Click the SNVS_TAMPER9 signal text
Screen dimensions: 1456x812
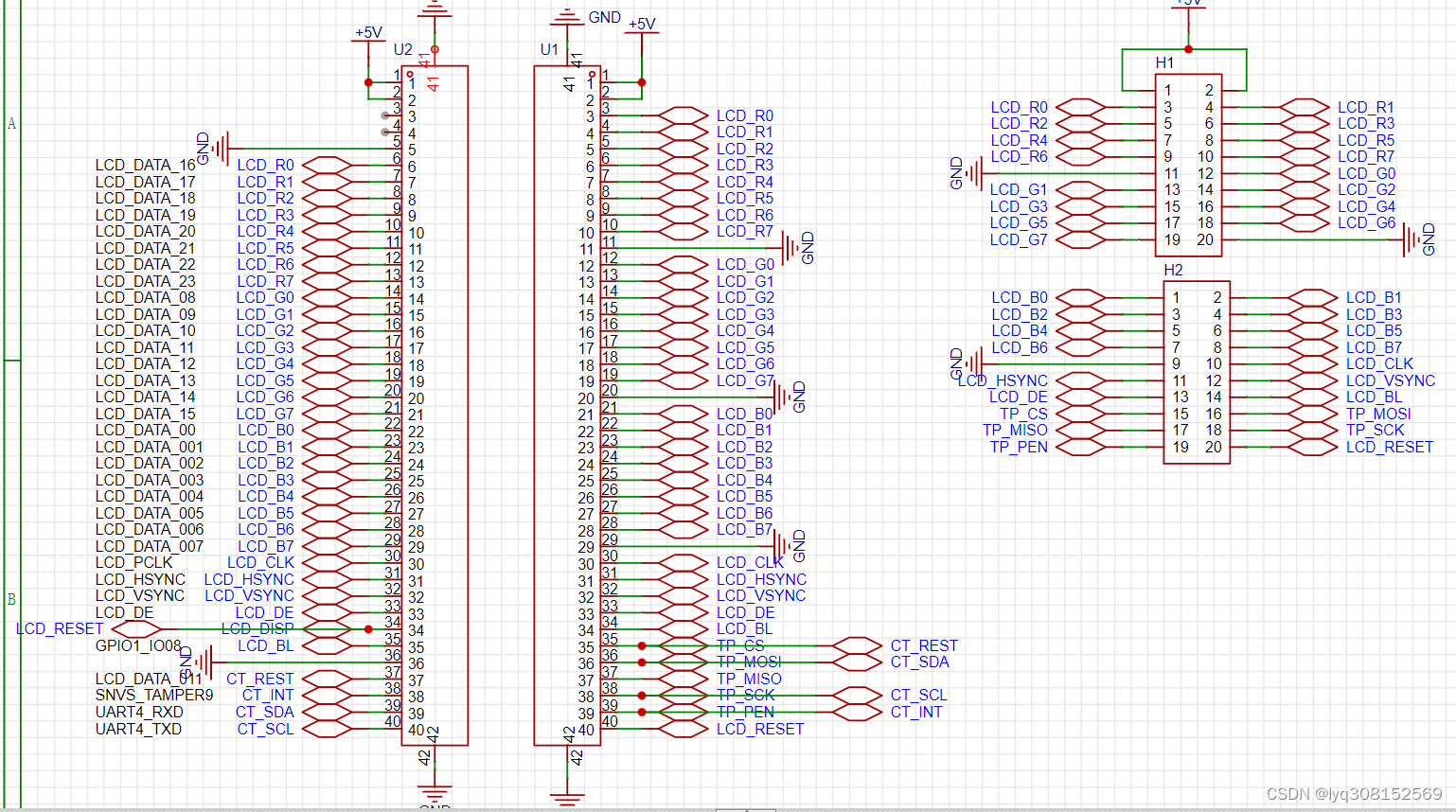(x=154, y=695)
